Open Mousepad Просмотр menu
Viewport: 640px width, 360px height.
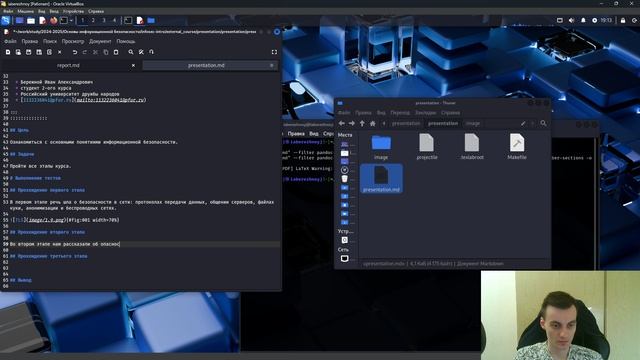tap(73, 42)
